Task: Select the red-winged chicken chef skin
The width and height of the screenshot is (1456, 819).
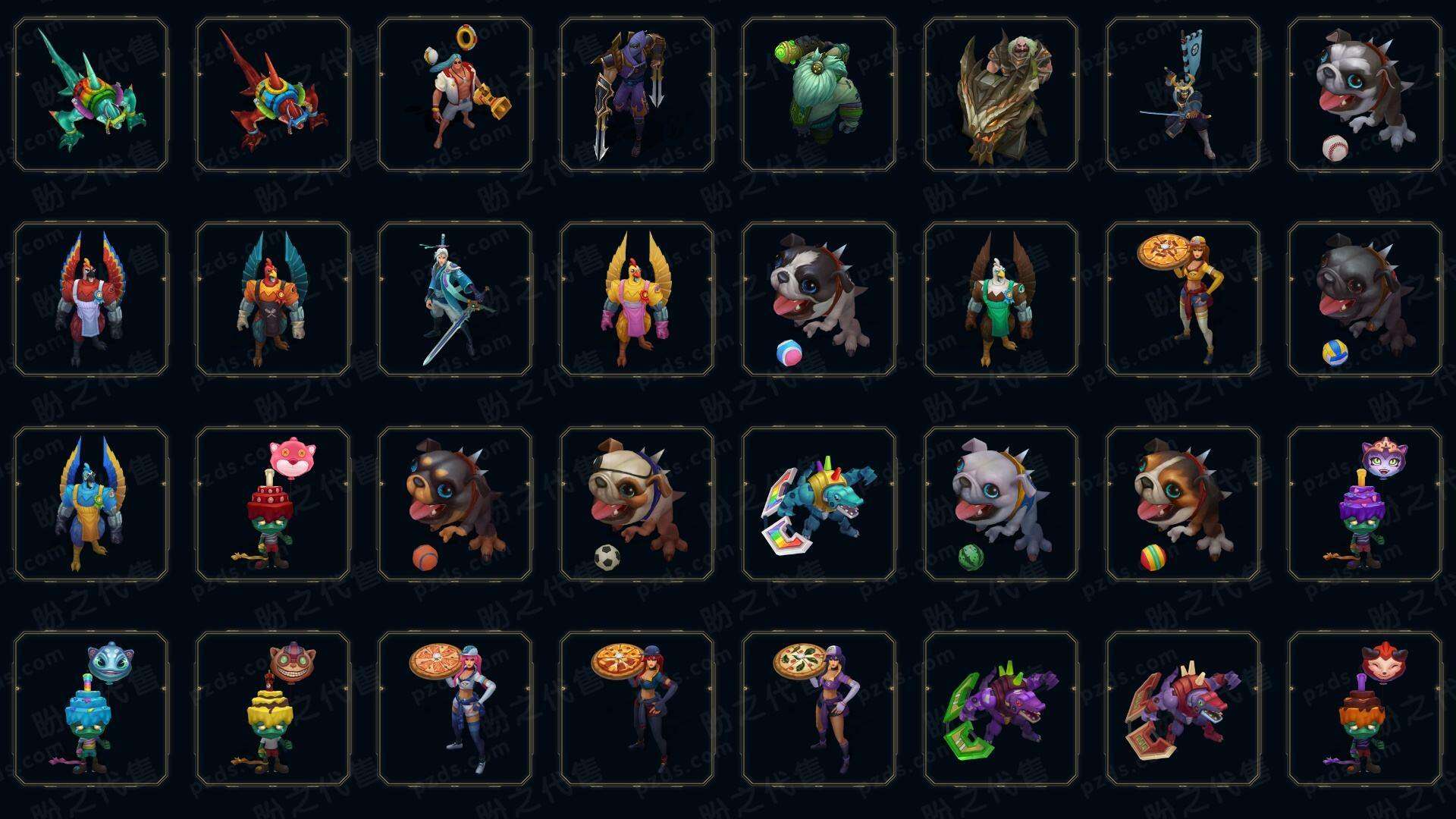Action: click(91, 300)
